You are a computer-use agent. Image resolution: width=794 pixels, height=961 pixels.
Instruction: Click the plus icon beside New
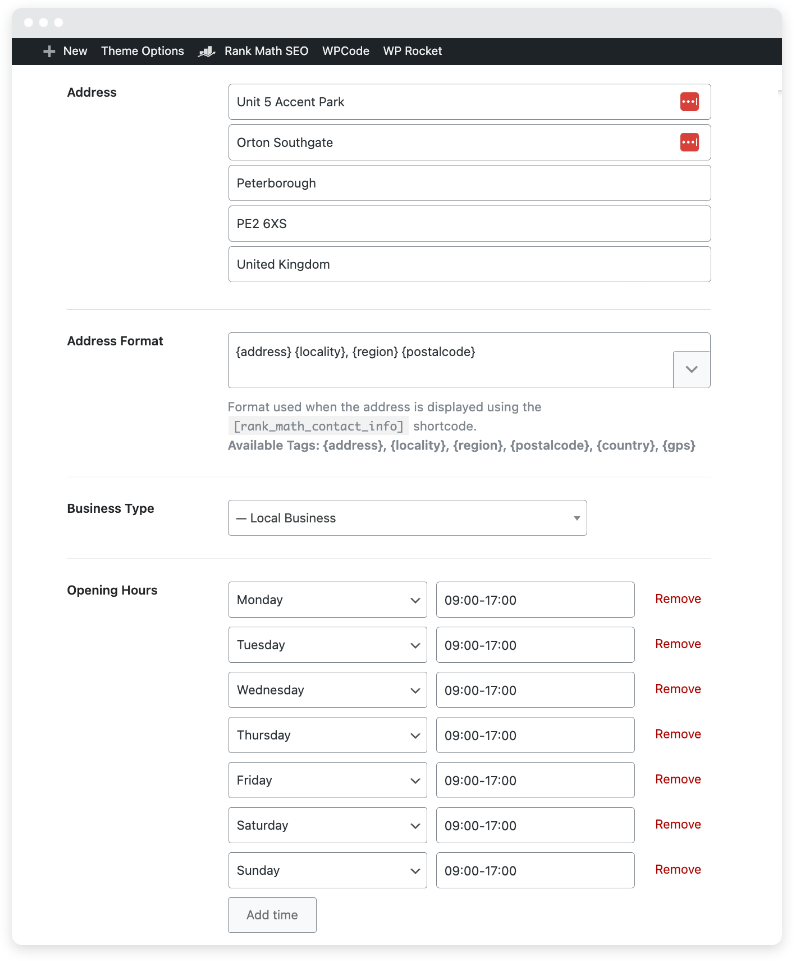click(x=49, y=51)
